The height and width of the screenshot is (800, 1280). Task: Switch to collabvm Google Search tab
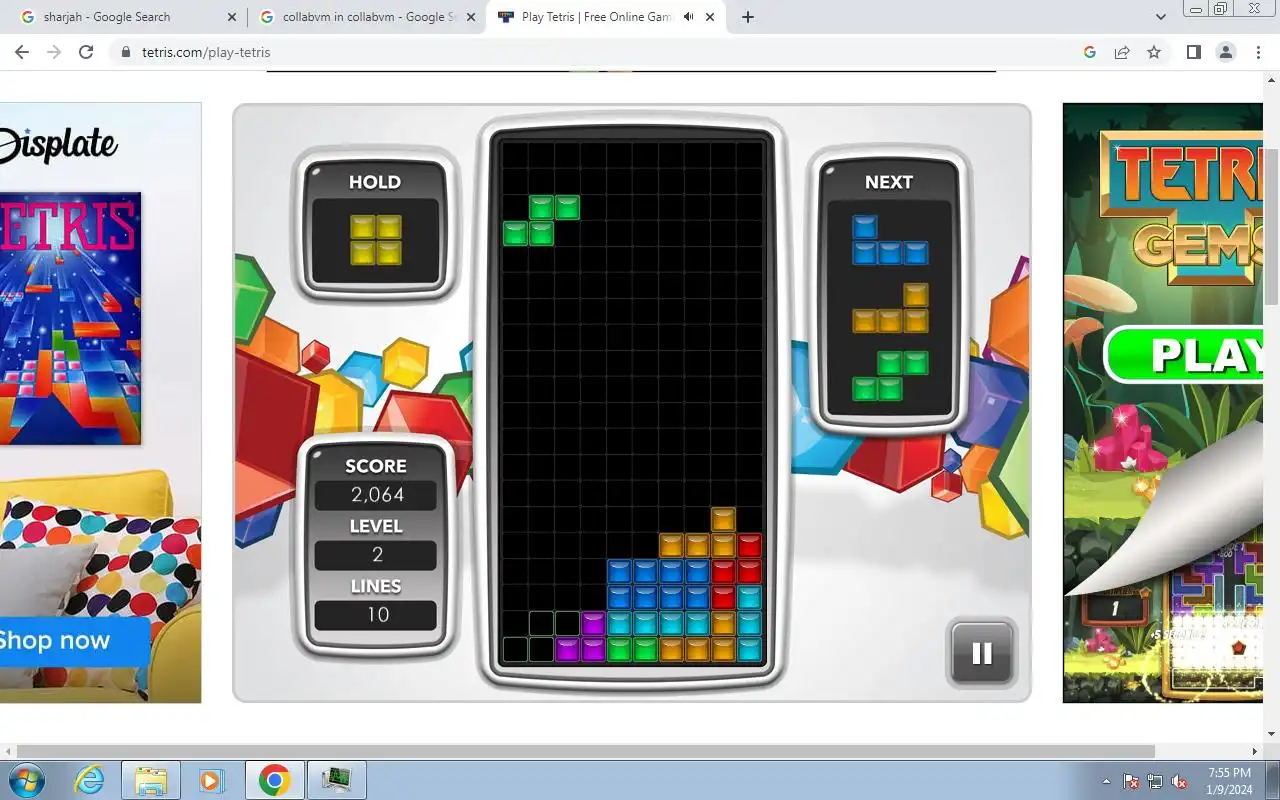tap(365, 17)
